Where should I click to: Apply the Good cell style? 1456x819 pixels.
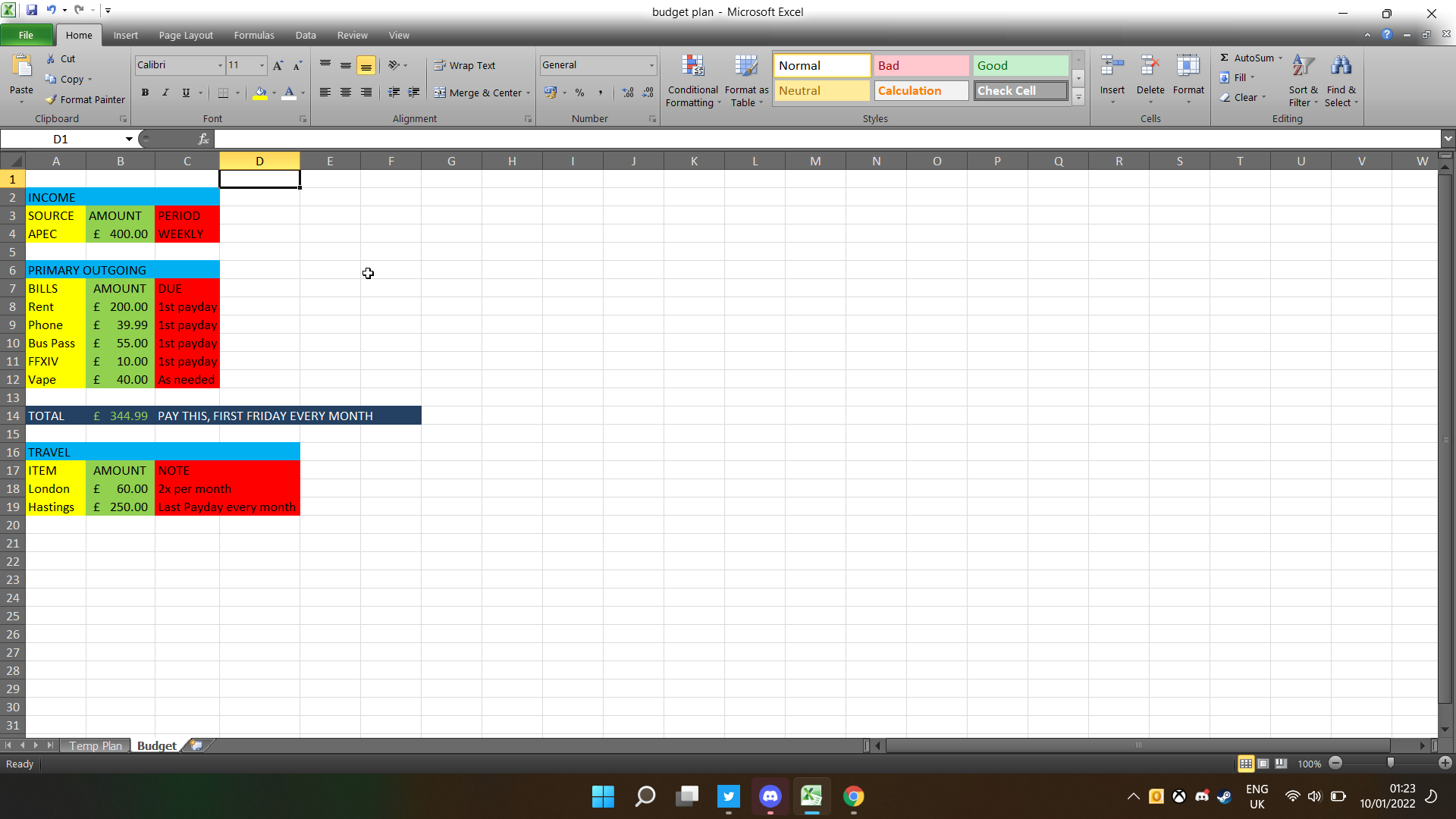click(1020, 66)
